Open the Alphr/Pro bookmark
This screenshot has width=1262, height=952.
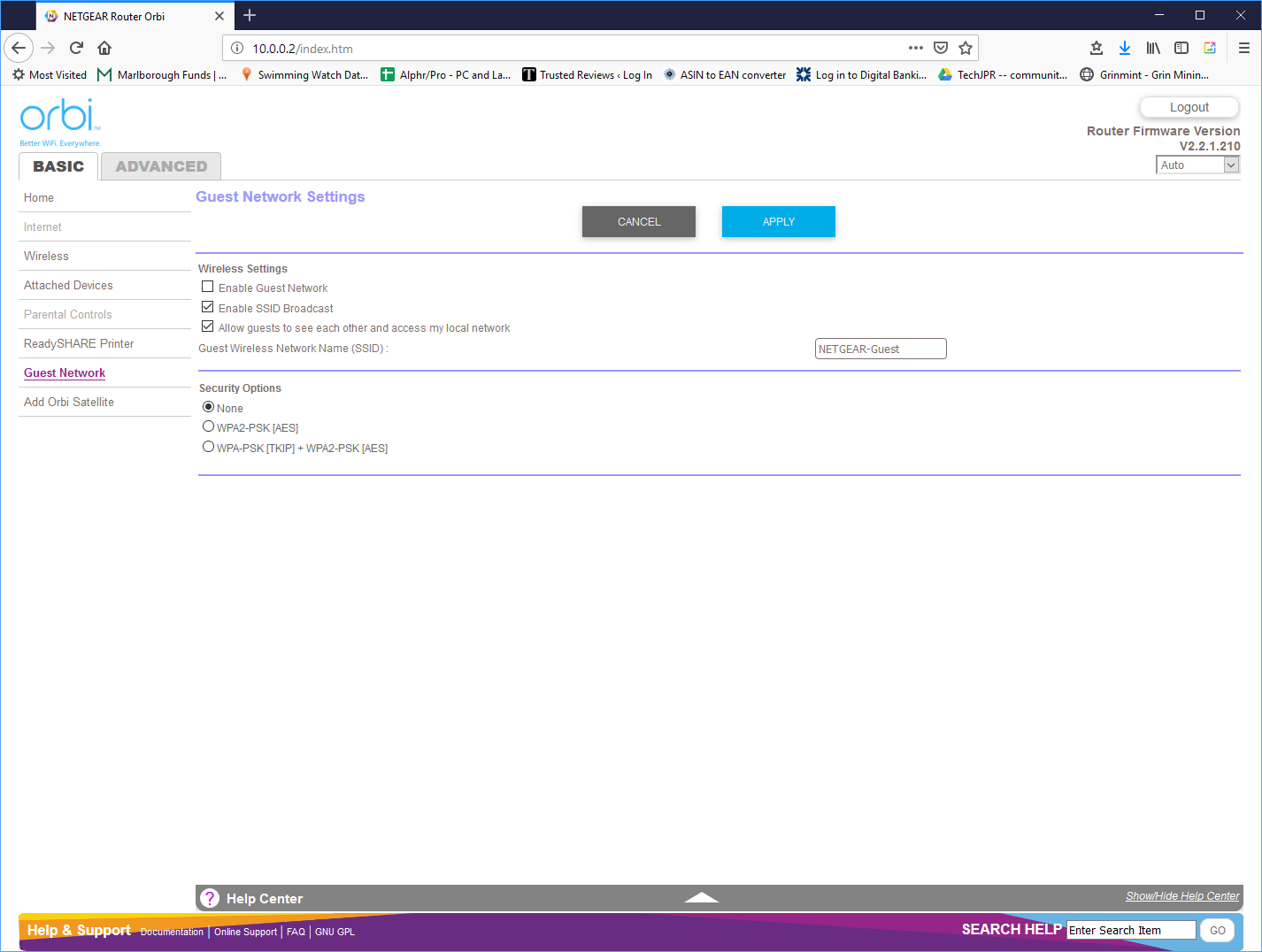click(446, 75)
